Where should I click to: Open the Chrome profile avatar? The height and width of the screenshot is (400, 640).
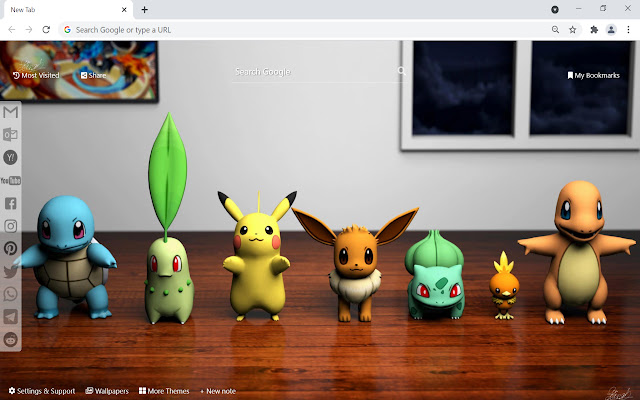[x=611, y=29]
